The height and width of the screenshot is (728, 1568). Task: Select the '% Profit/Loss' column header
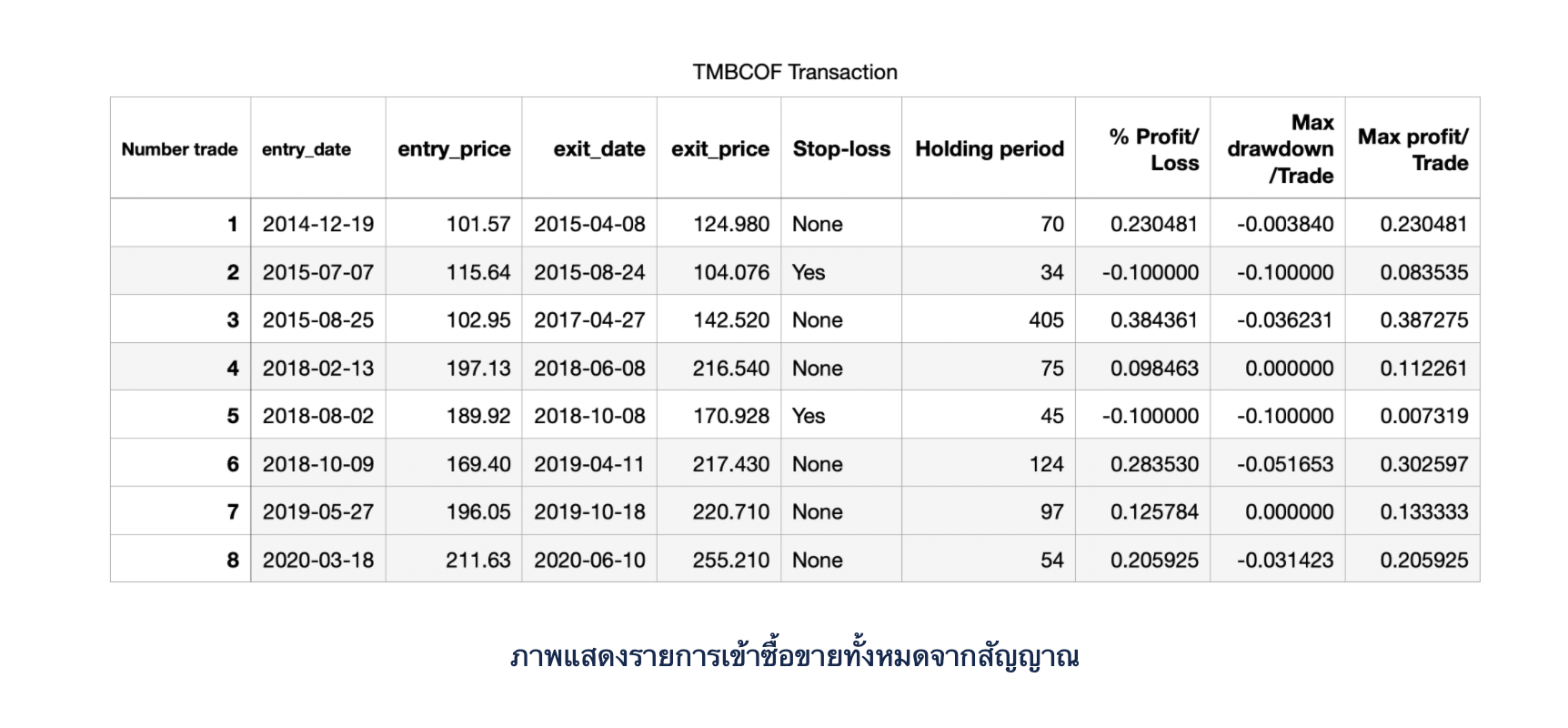click(1153, 149)
